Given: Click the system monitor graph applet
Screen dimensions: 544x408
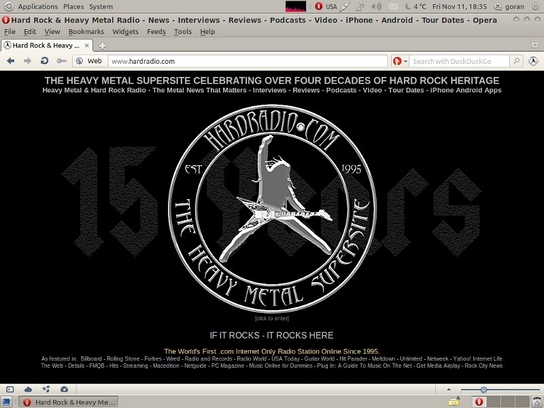Looking at the screenshot, I should [x=296, y=6].
